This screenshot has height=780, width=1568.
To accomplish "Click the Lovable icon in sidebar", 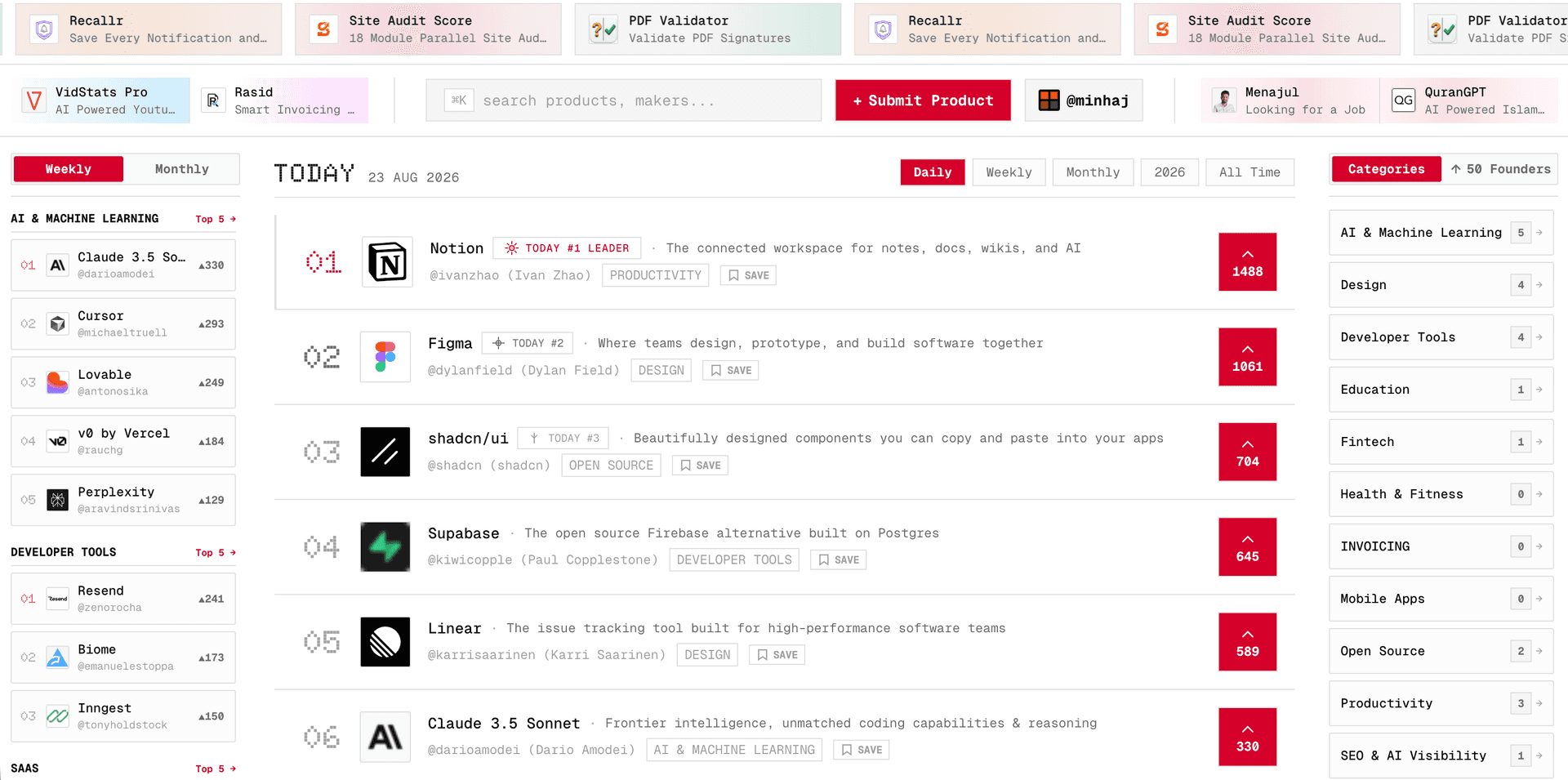I will tap(57, 383).
